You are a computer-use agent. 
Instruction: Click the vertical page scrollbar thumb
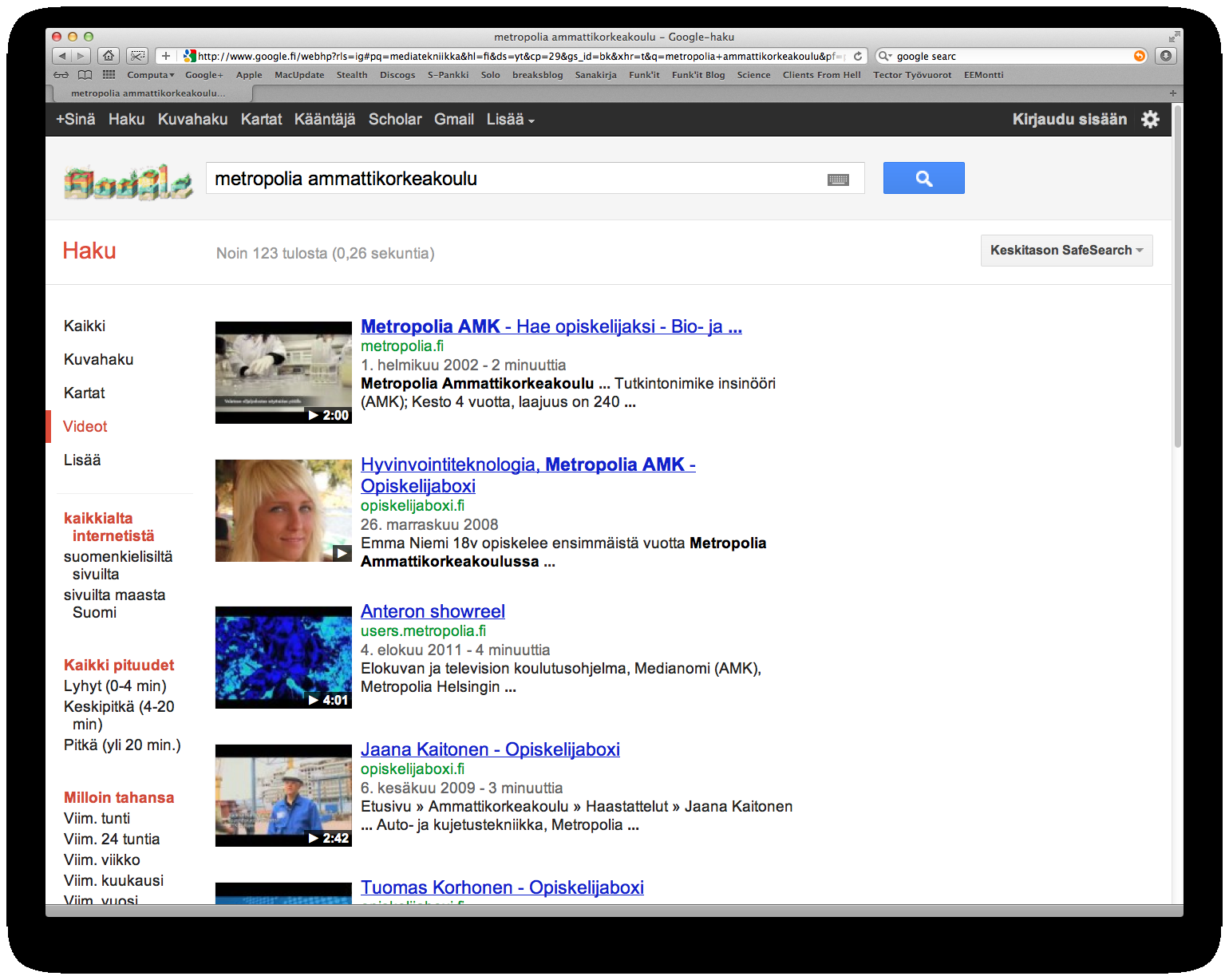tap(1177, 276)
